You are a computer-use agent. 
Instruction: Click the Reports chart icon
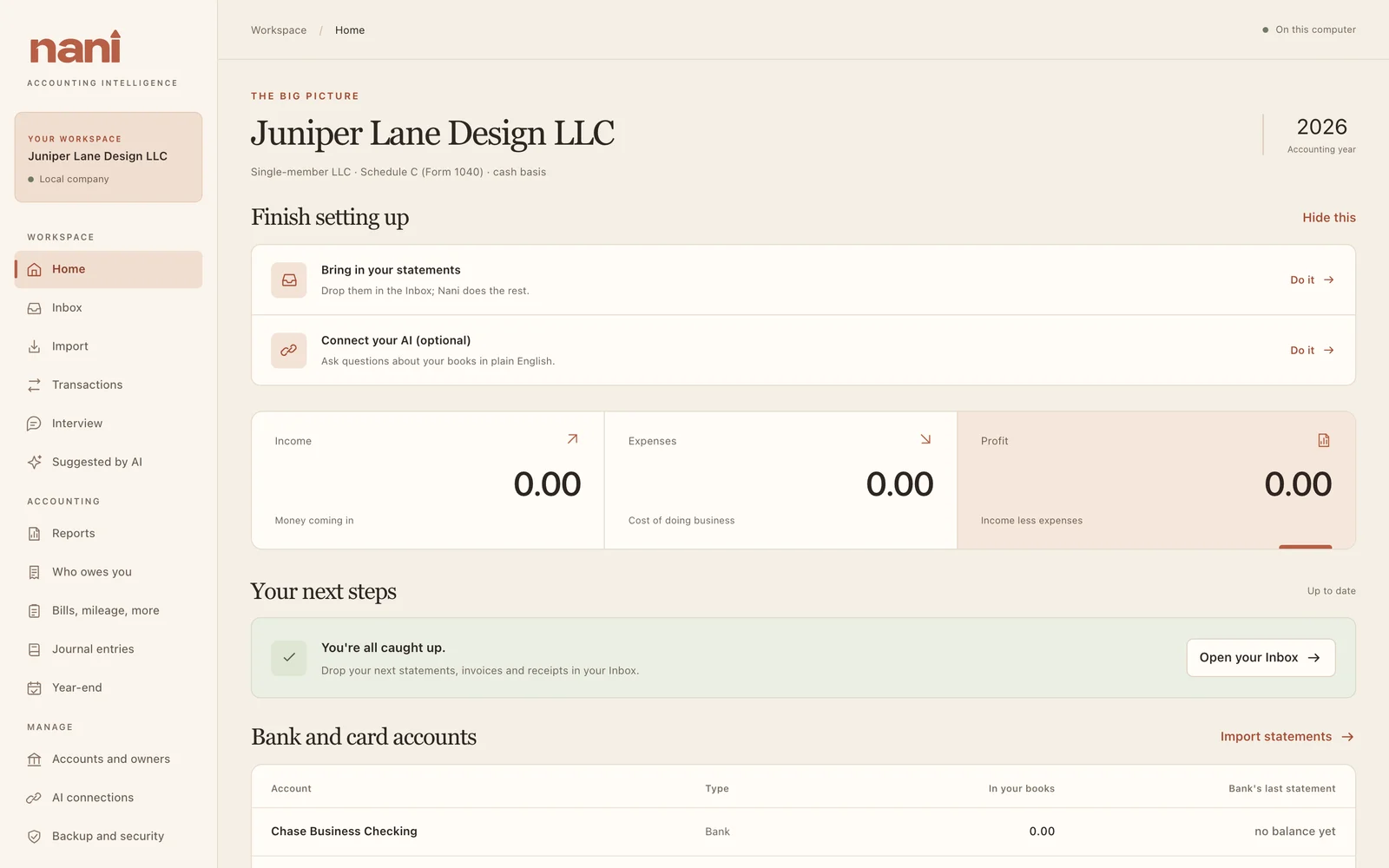(x=34, y=534)
